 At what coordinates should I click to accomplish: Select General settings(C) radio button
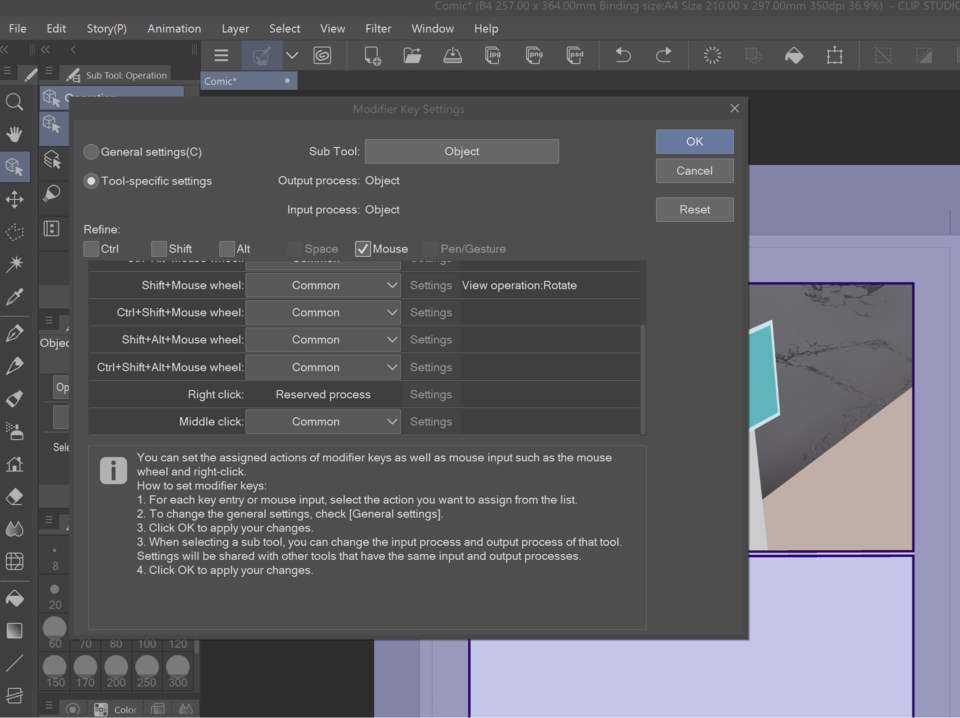pyautogui.click(x=91, y=152)
